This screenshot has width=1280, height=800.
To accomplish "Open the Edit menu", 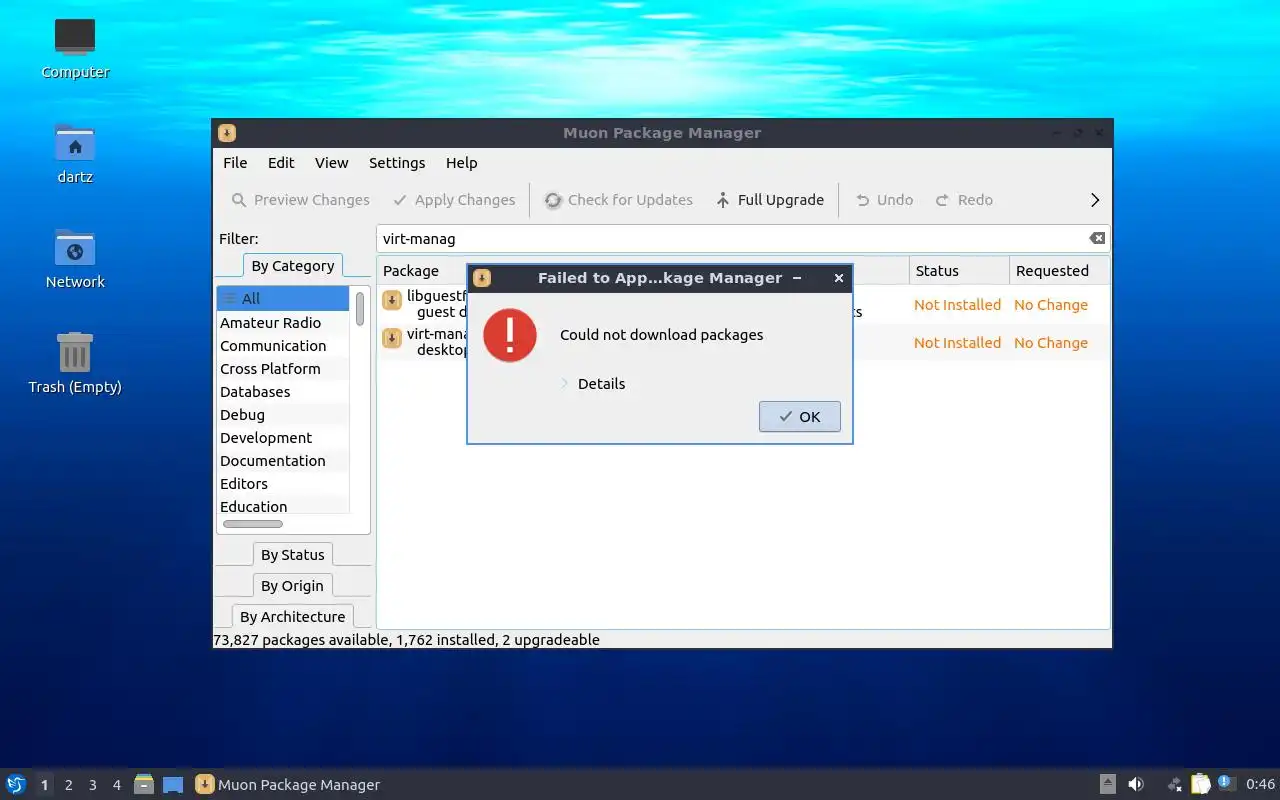I will [281, 163].
